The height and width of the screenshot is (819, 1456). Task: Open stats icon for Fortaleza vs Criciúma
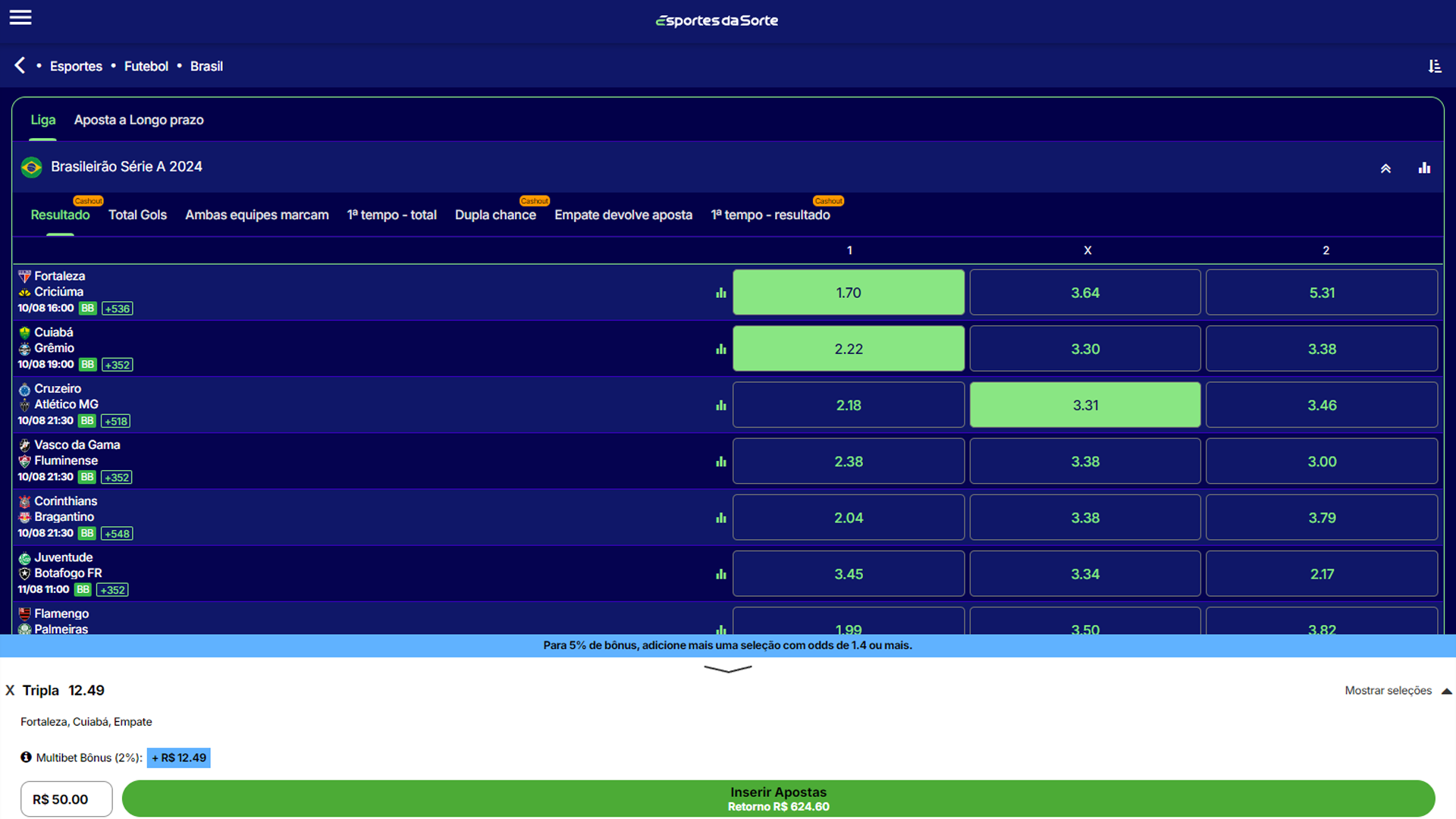pos(720,293)
